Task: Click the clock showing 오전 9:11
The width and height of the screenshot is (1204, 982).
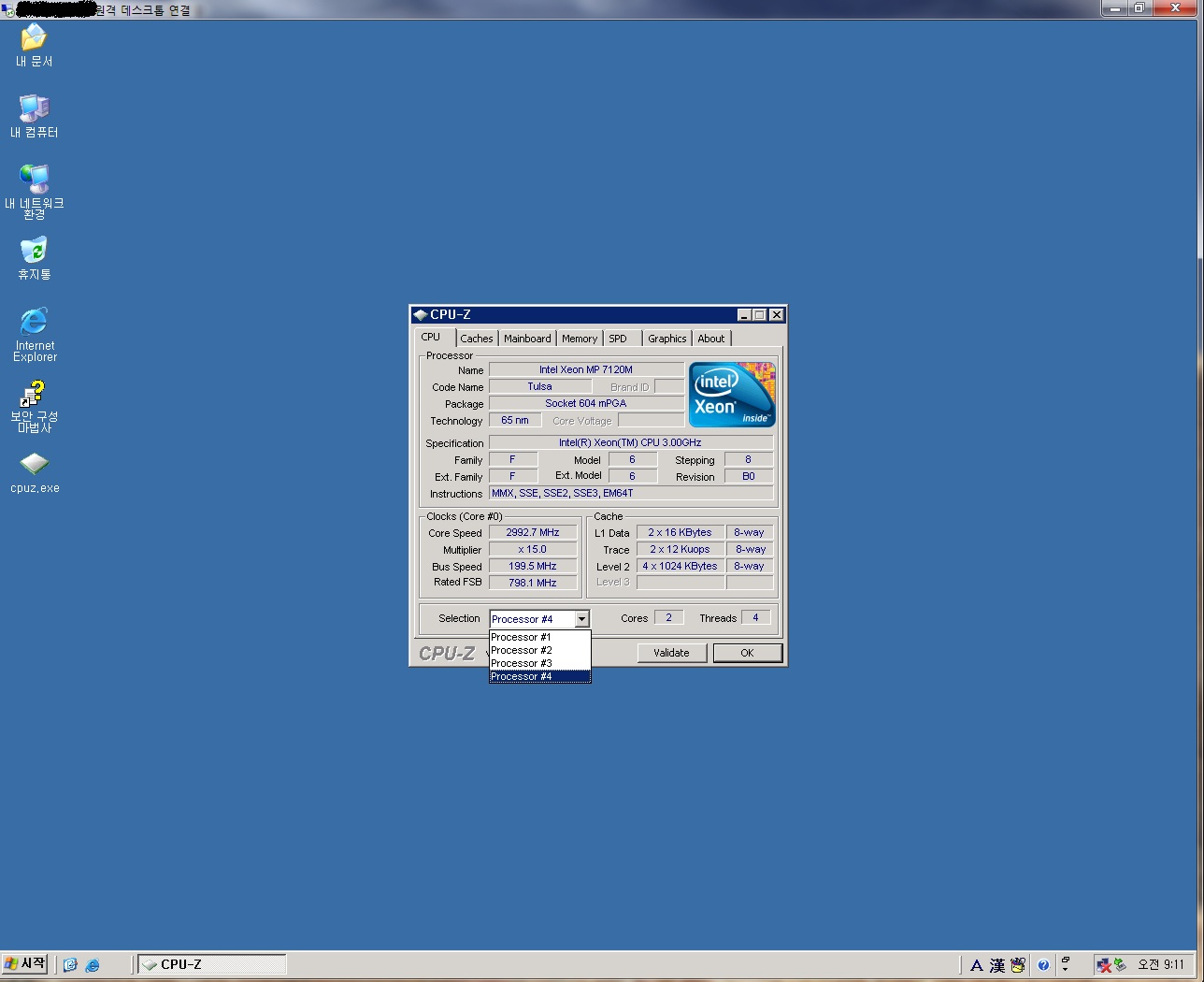Action: click(x=1161, y=964)
